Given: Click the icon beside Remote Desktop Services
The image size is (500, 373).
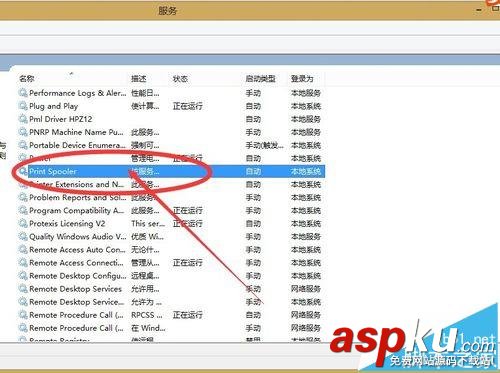Looking at the screenshot, I should pyautogui.click(x=23, y=289).
